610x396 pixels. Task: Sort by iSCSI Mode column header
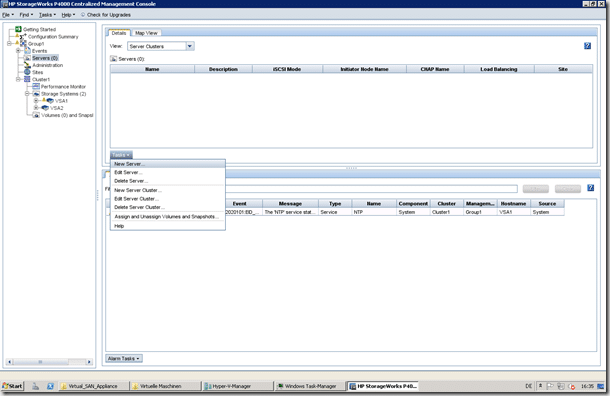tap(287, 69)
